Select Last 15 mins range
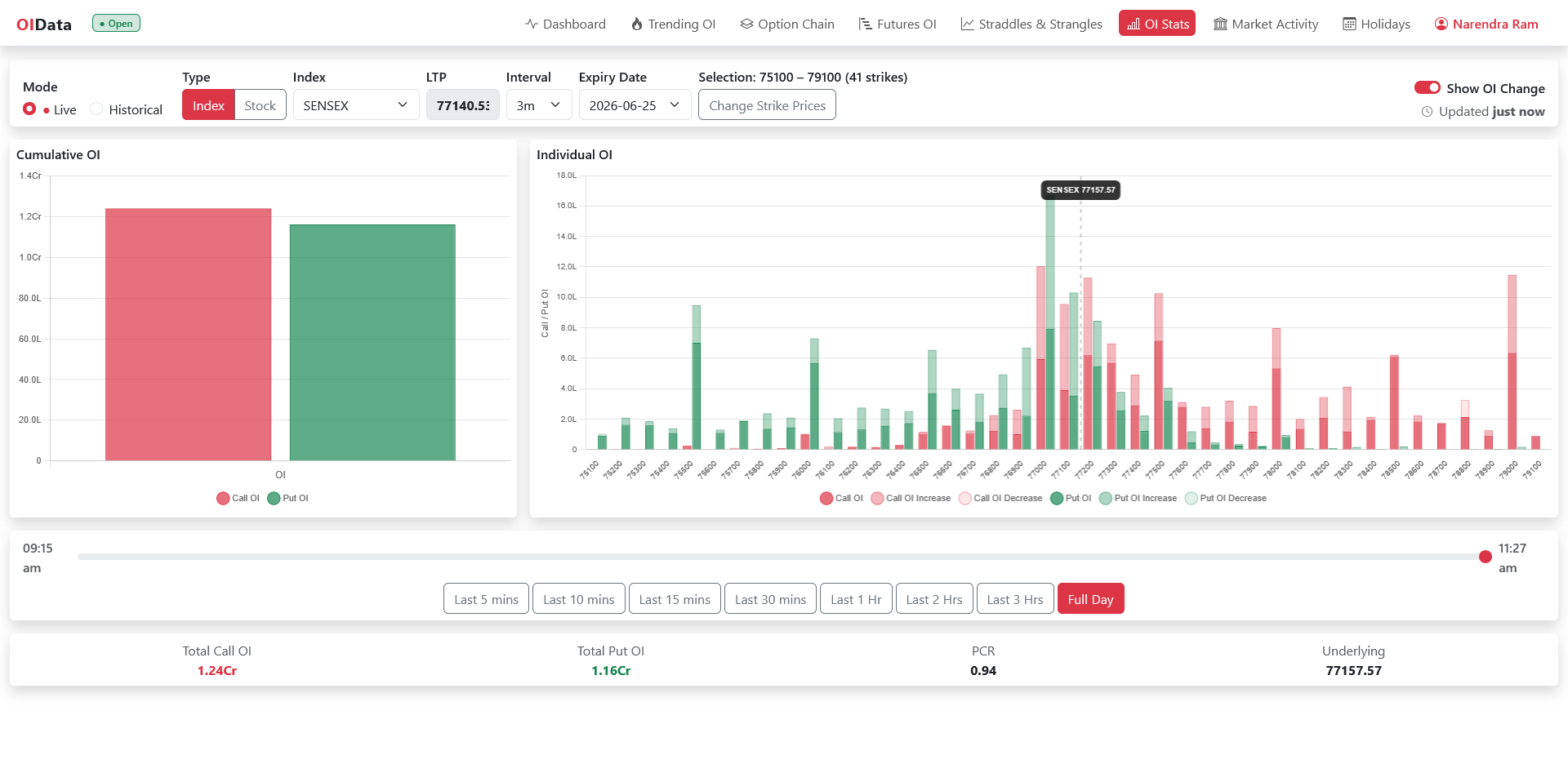This screenshot has width=1568, height=773. tap(675, 599)
